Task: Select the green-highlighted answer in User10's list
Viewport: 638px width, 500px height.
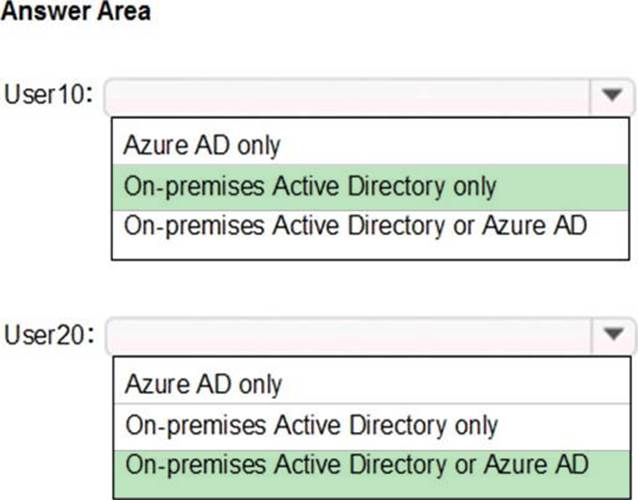Action: (x=310, y=185)
